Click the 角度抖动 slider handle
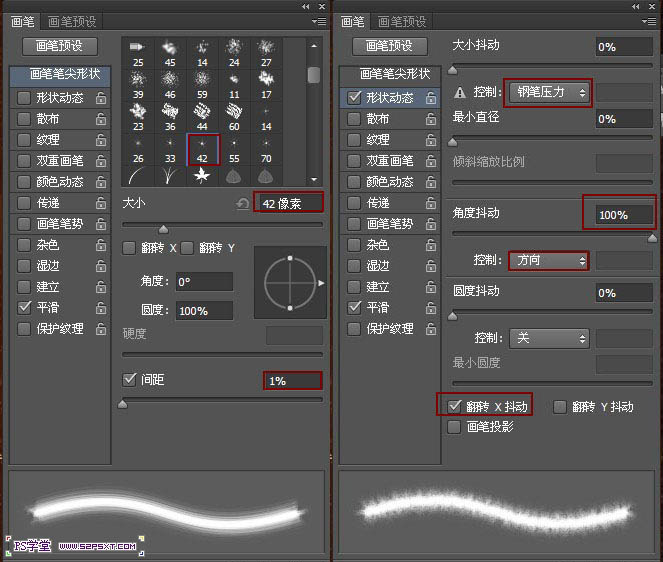The width and height of the screenshot is (663, 562). [x=653, y=238]
